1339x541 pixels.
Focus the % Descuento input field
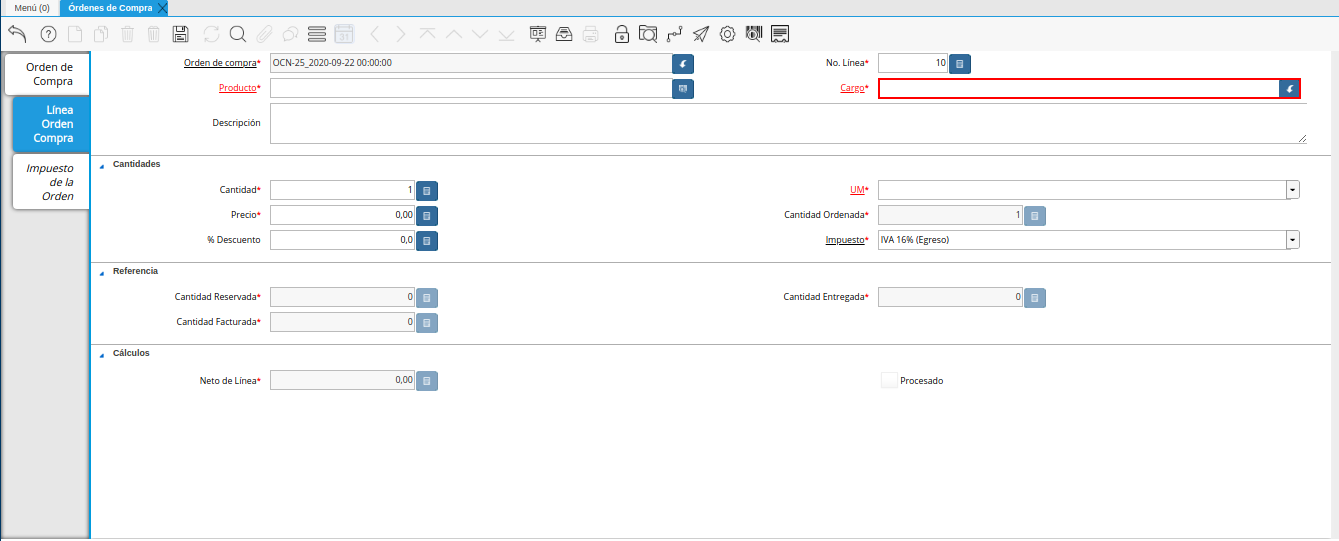[x=343, y=240]
